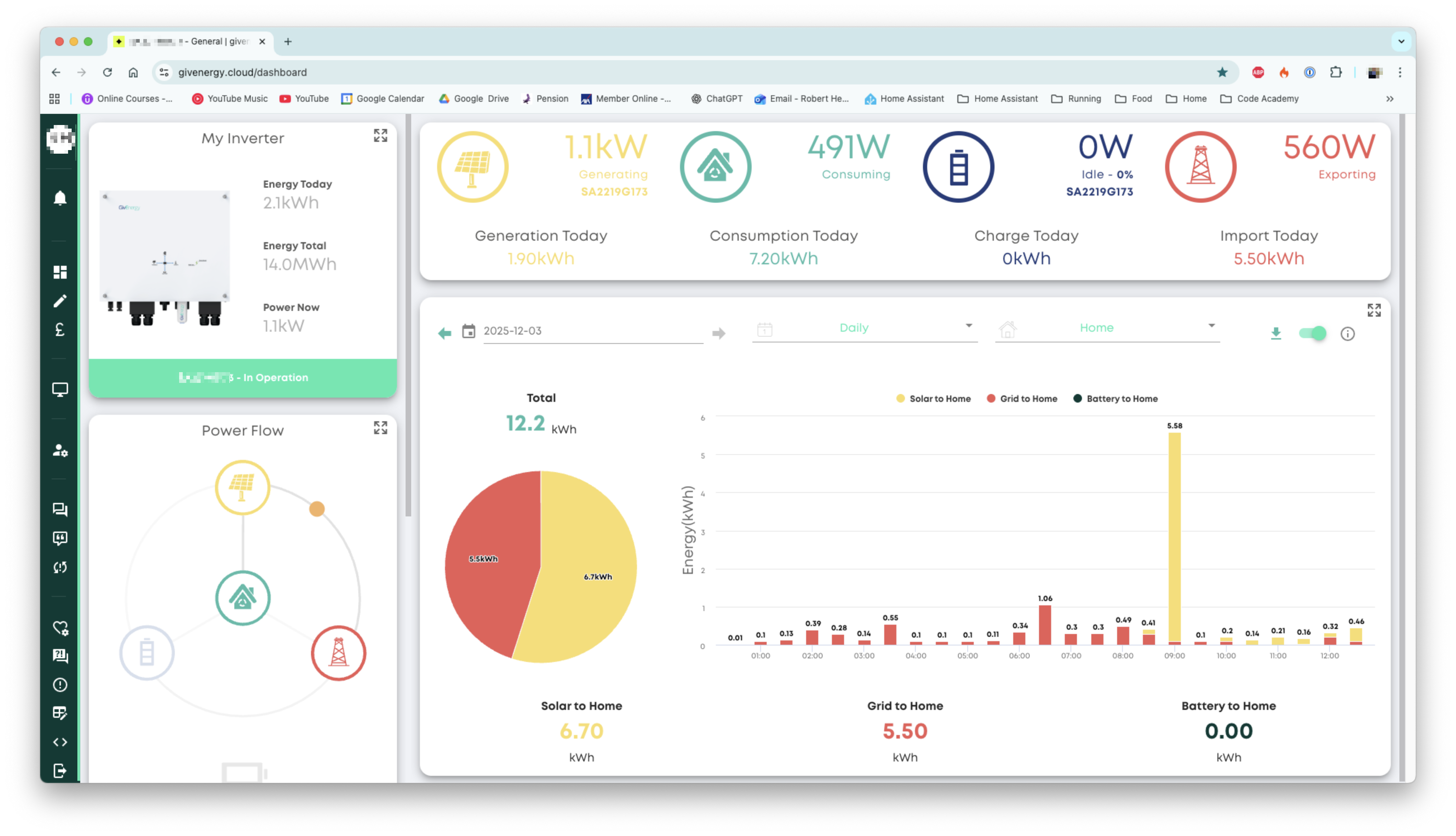Click the logout icon in sidebar
Image resolution: width=1456 pixels, height=836 pixels.
(x=60, y=770)
